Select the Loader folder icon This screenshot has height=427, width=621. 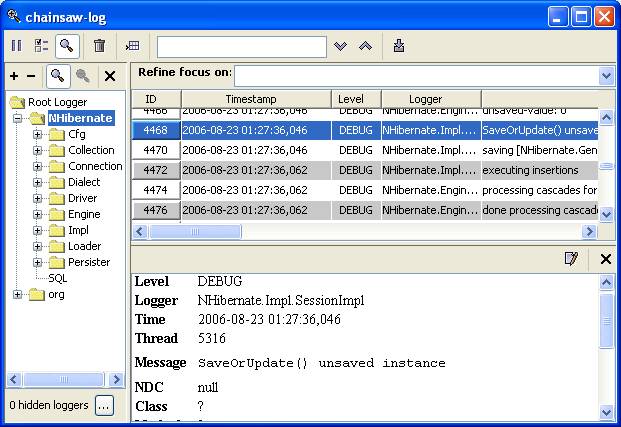coord(57,246)
